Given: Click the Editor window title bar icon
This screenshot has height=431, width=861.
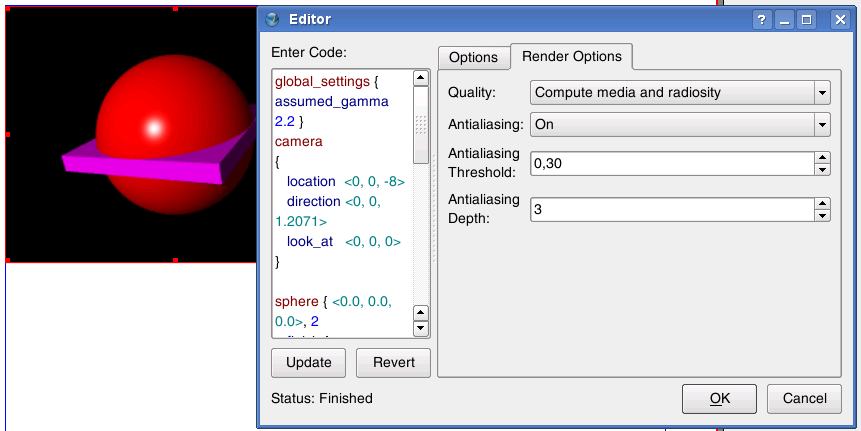Looking at the screenshot, I should (273, 19).
